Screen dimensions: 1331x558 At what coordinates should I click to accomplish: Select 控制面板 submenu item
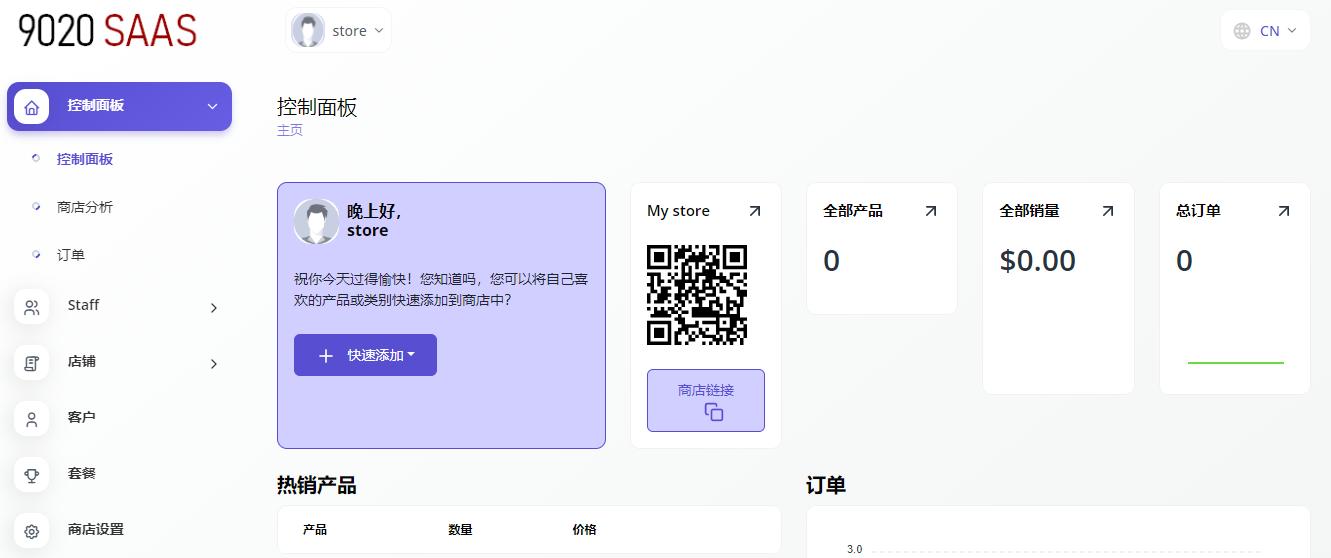click(x=85, y=159)
